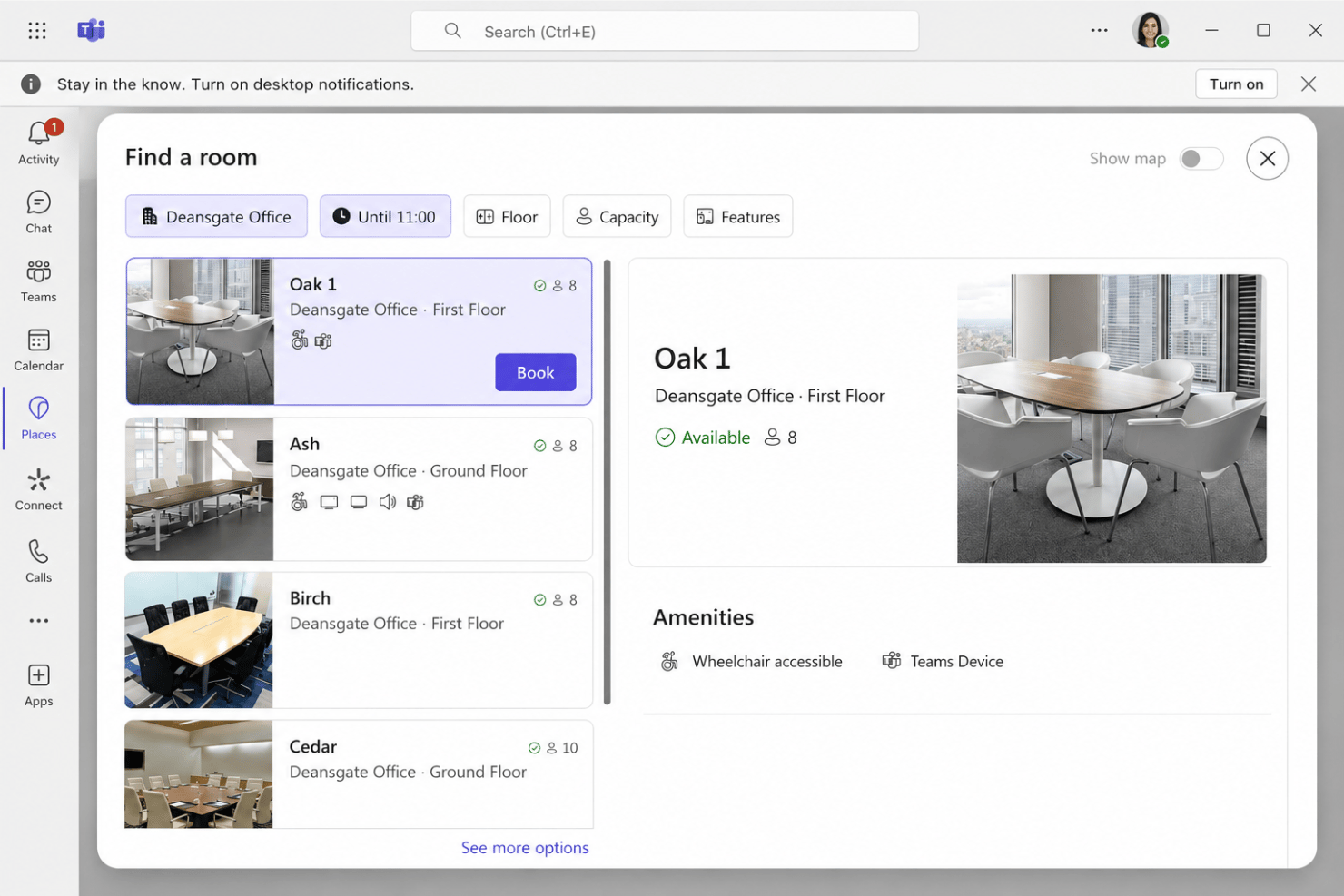Image resolution: width=1344 pixels, height=896 pixels.
Task: Open Calls from the sidebar
Action: [38, 560]
